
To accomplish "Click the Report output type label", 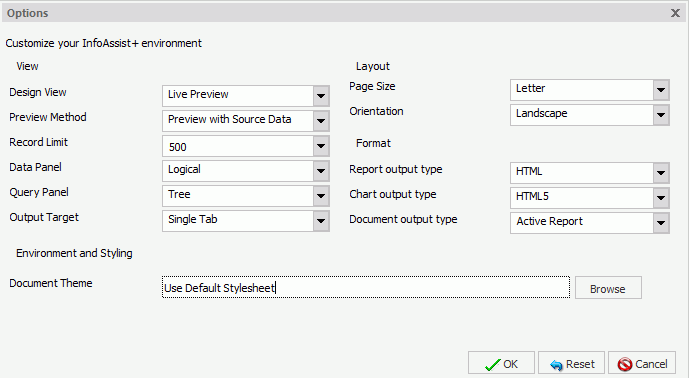I will (x=396, y=170).
